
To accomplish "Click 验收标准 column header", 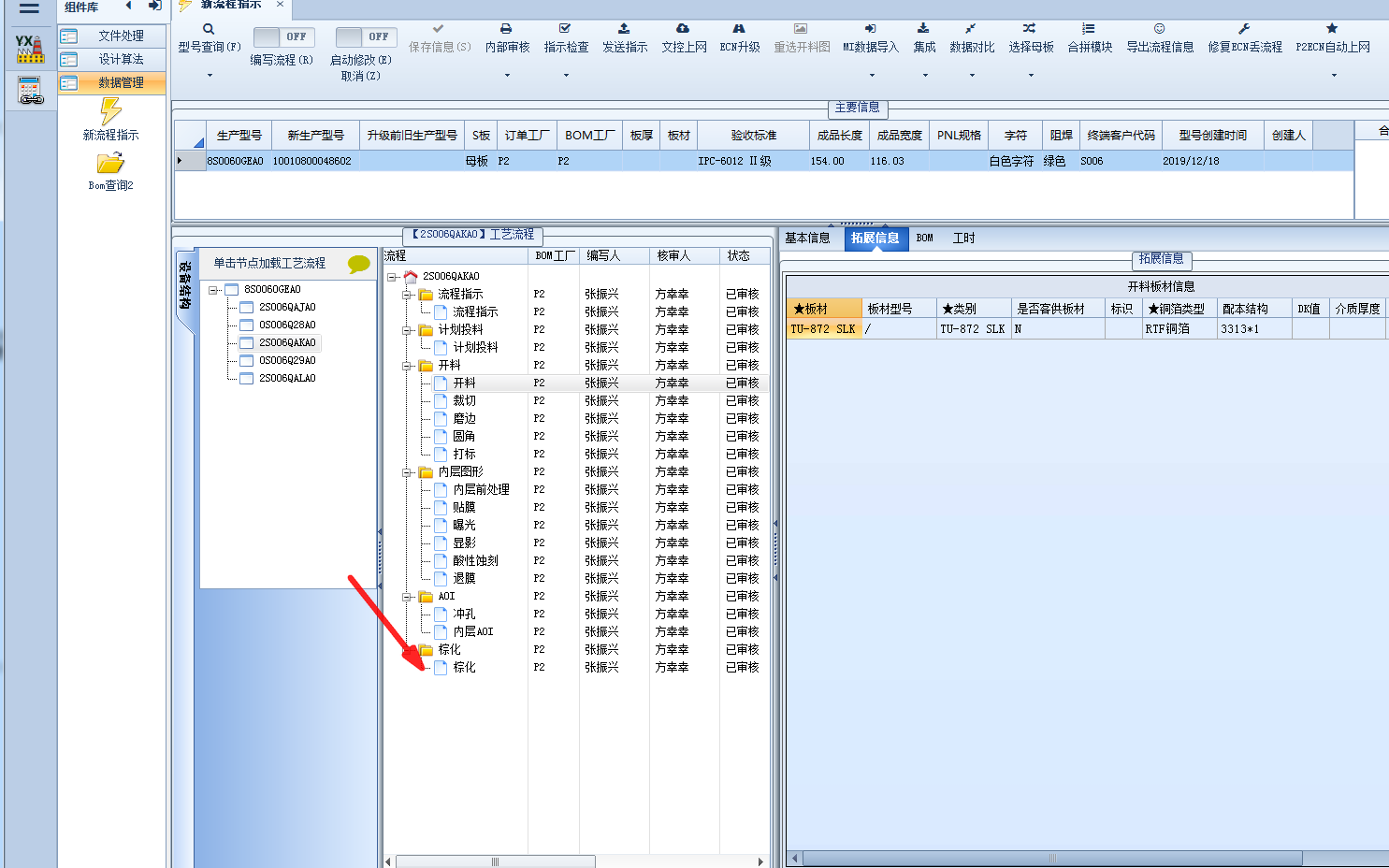I will pyautogui.click(x=753, y=136).
